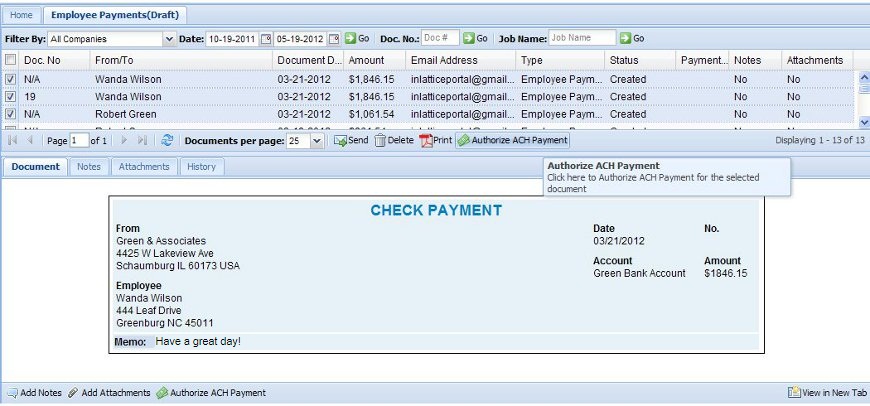Image resolution: width=870 pixels, height=406 pixels.
Task: Click the Print PDF icon
Action: coord(425,141)
